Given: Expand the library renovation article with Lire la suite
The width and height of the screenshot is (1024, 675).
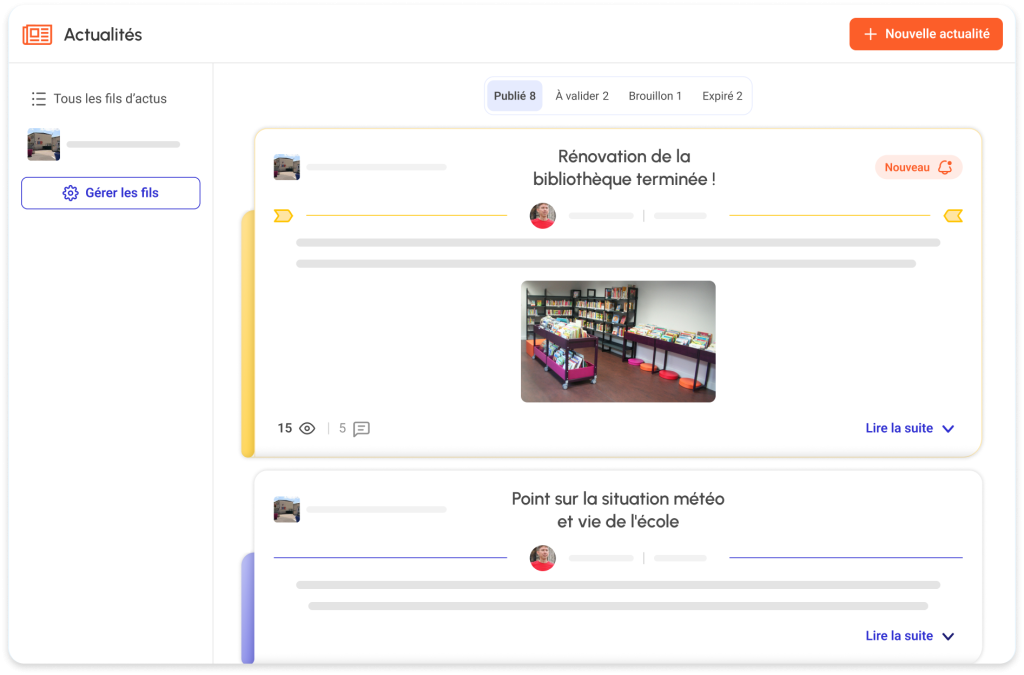Looking at the screenshot, I should 899,428.
